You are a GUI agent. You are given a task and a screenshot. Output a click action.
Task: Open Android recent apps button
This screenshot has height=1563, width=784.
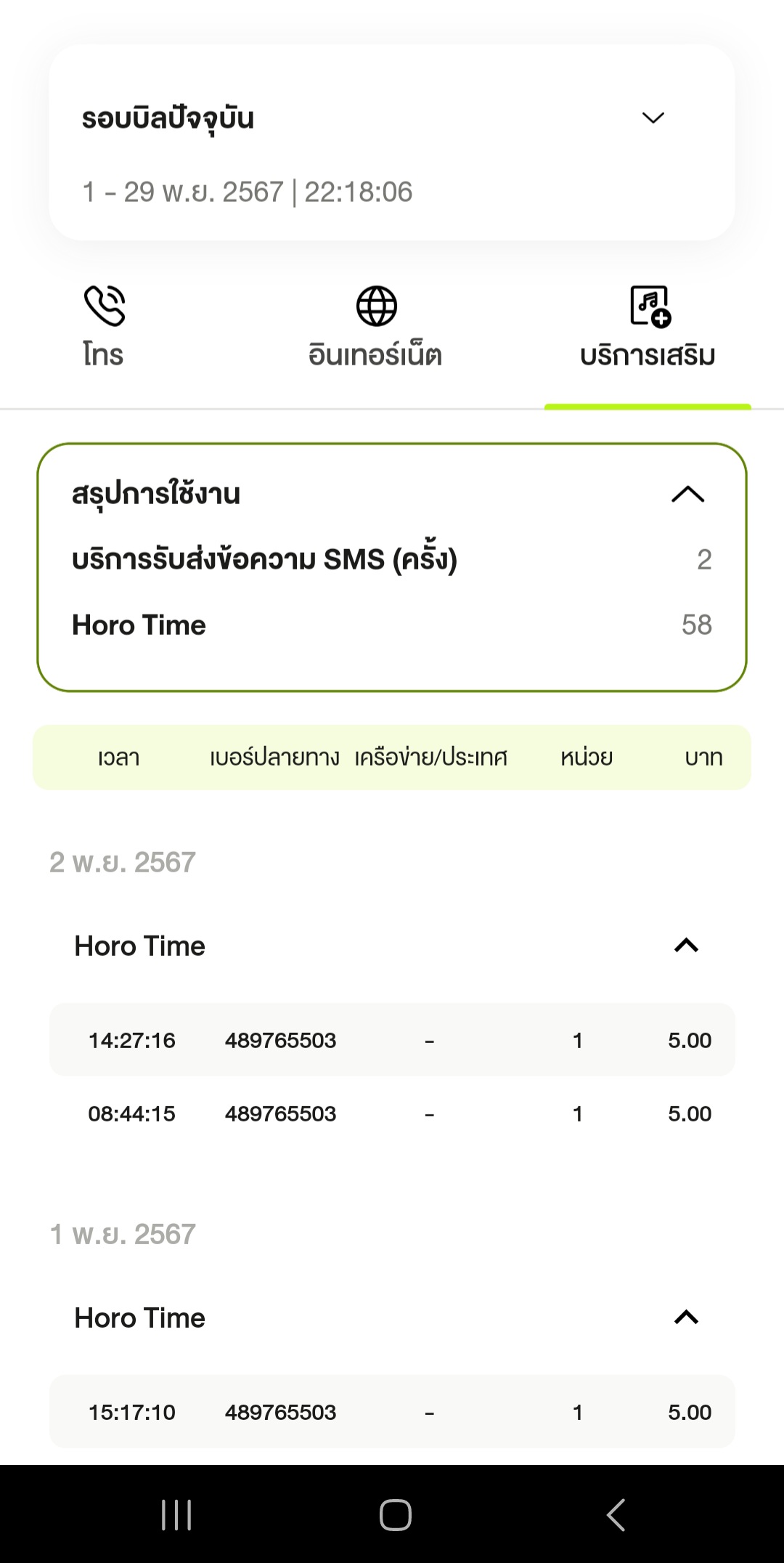point(176,1515)
